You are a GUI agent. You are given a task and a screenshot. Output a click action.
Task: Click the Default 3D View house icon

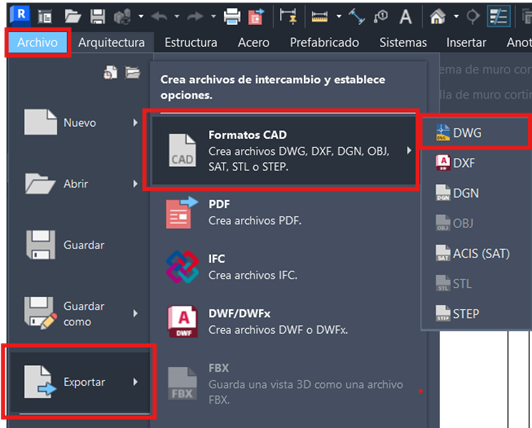(x=438, y=16)
